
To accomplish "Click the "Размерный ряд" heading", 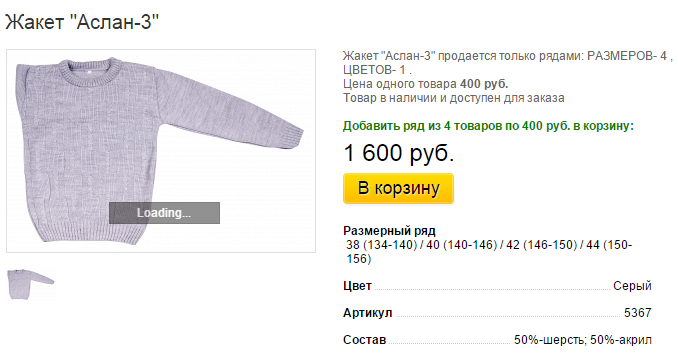I will click(x=389, y=231).
